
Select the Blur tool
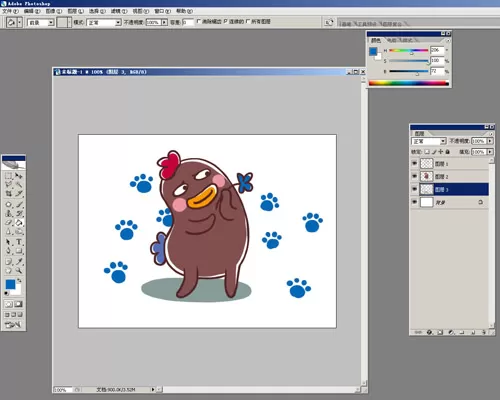[x=9, y=231]
